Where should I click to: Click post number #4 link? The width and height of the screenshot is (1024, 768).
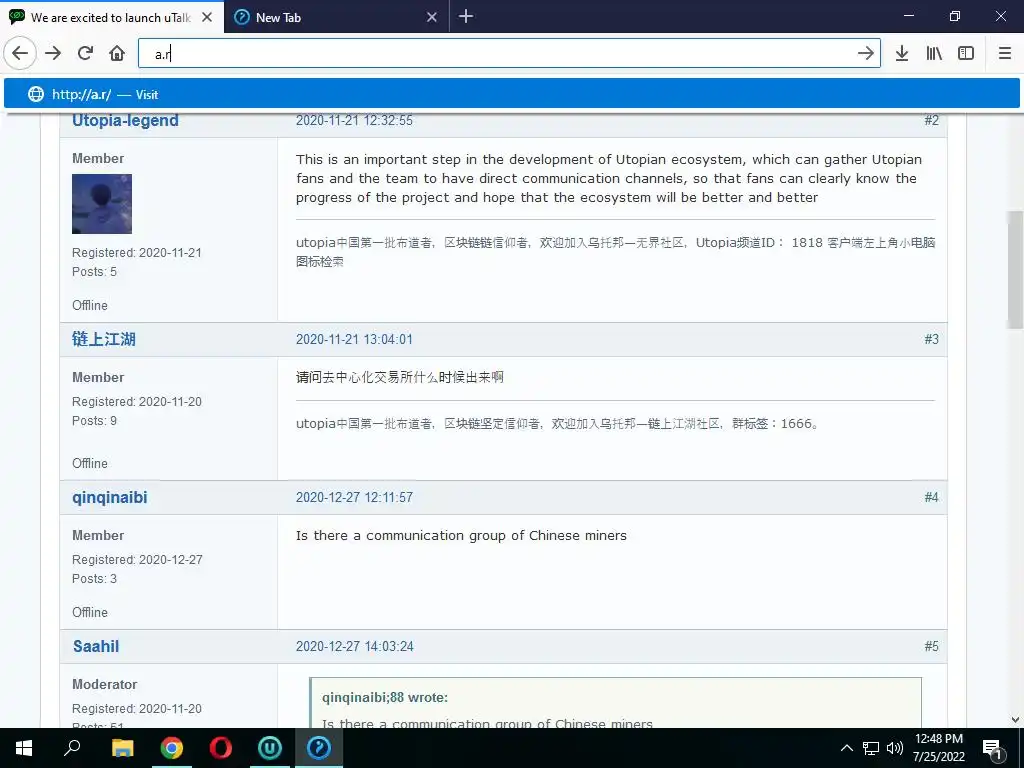[931, 497]
